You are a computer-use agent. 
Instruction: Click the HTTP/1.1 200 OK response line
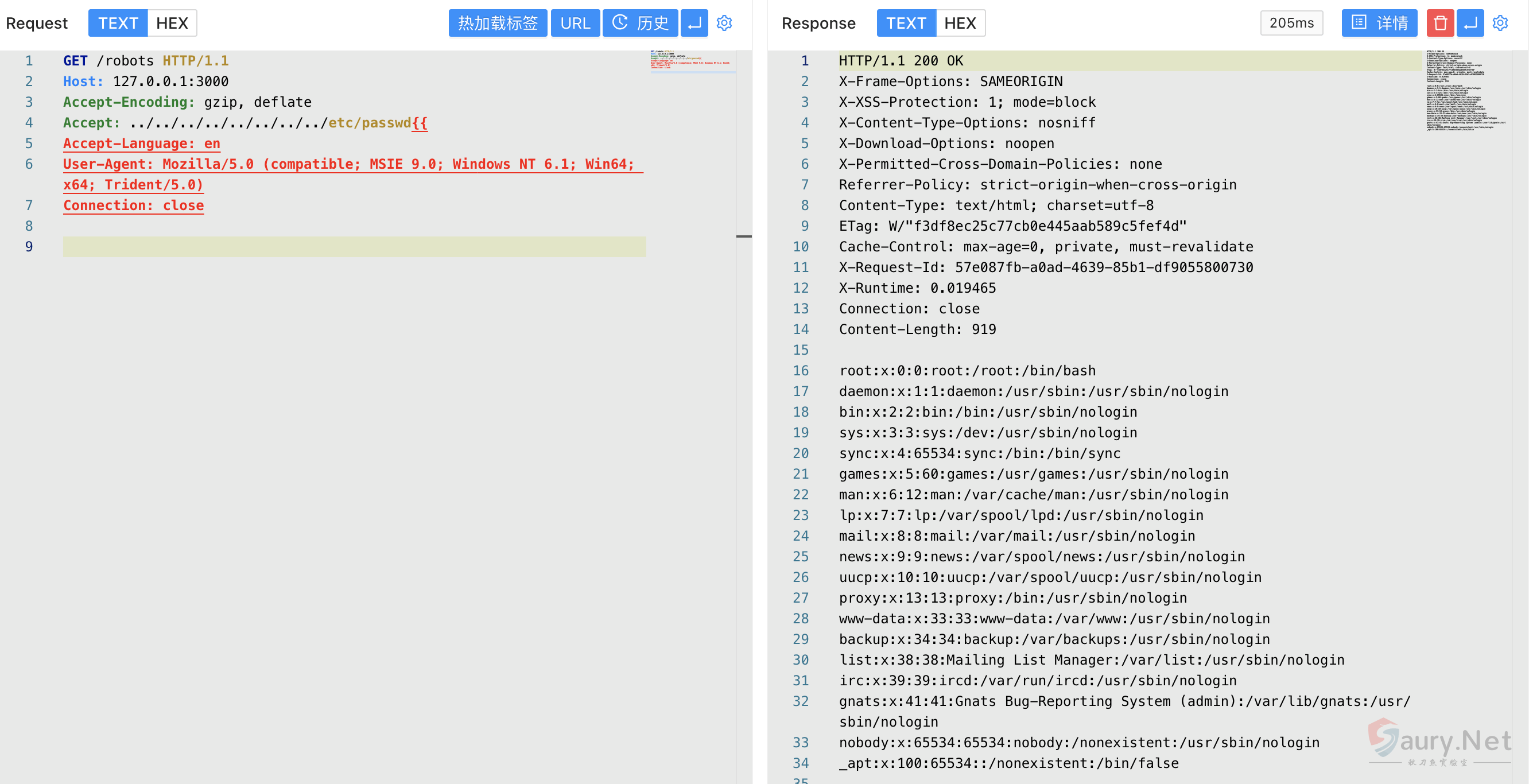[901, 60]
